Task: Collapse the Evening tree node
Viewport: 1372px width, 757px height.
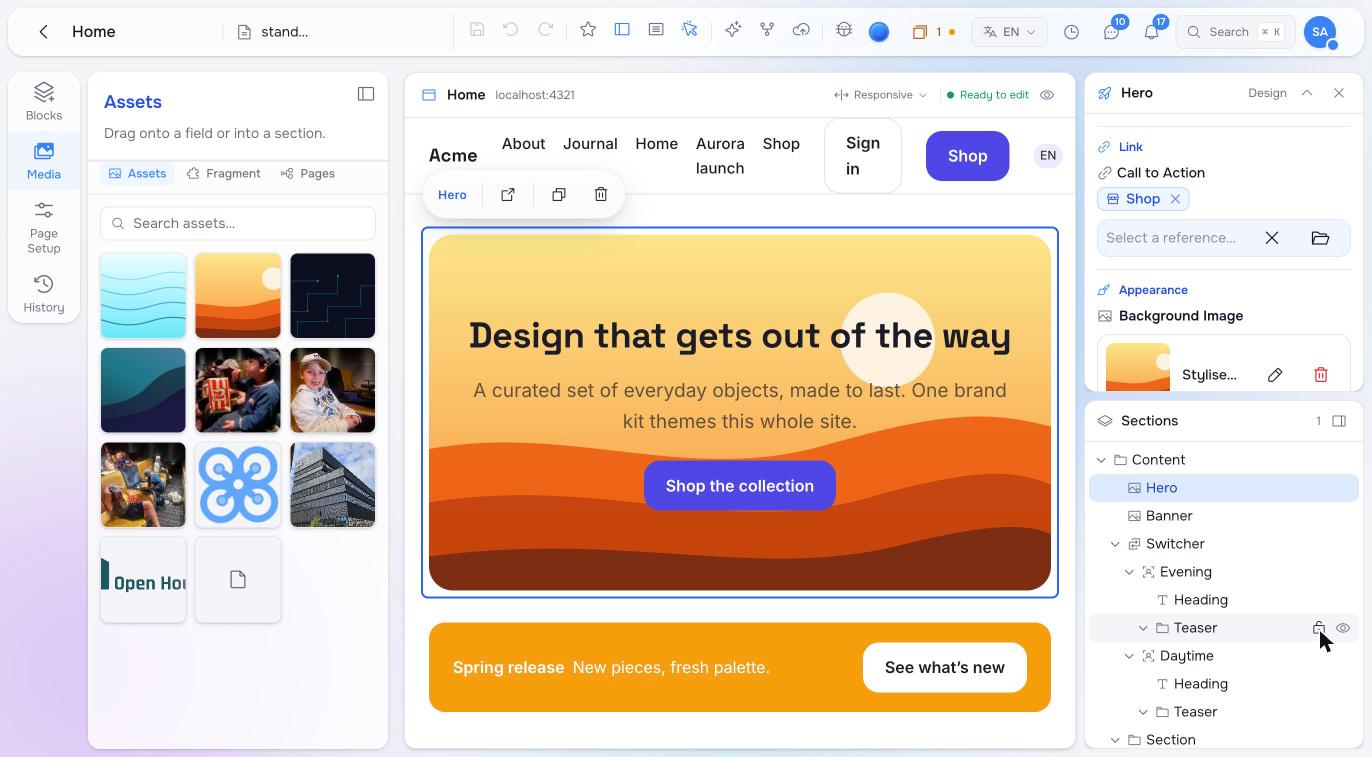Action: coord(1129,572)
